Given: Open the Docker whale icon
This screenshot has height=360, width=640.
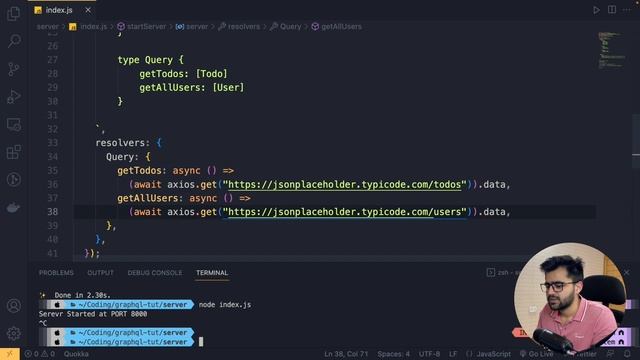Looking at the screenshot, I should pos(13,208).
